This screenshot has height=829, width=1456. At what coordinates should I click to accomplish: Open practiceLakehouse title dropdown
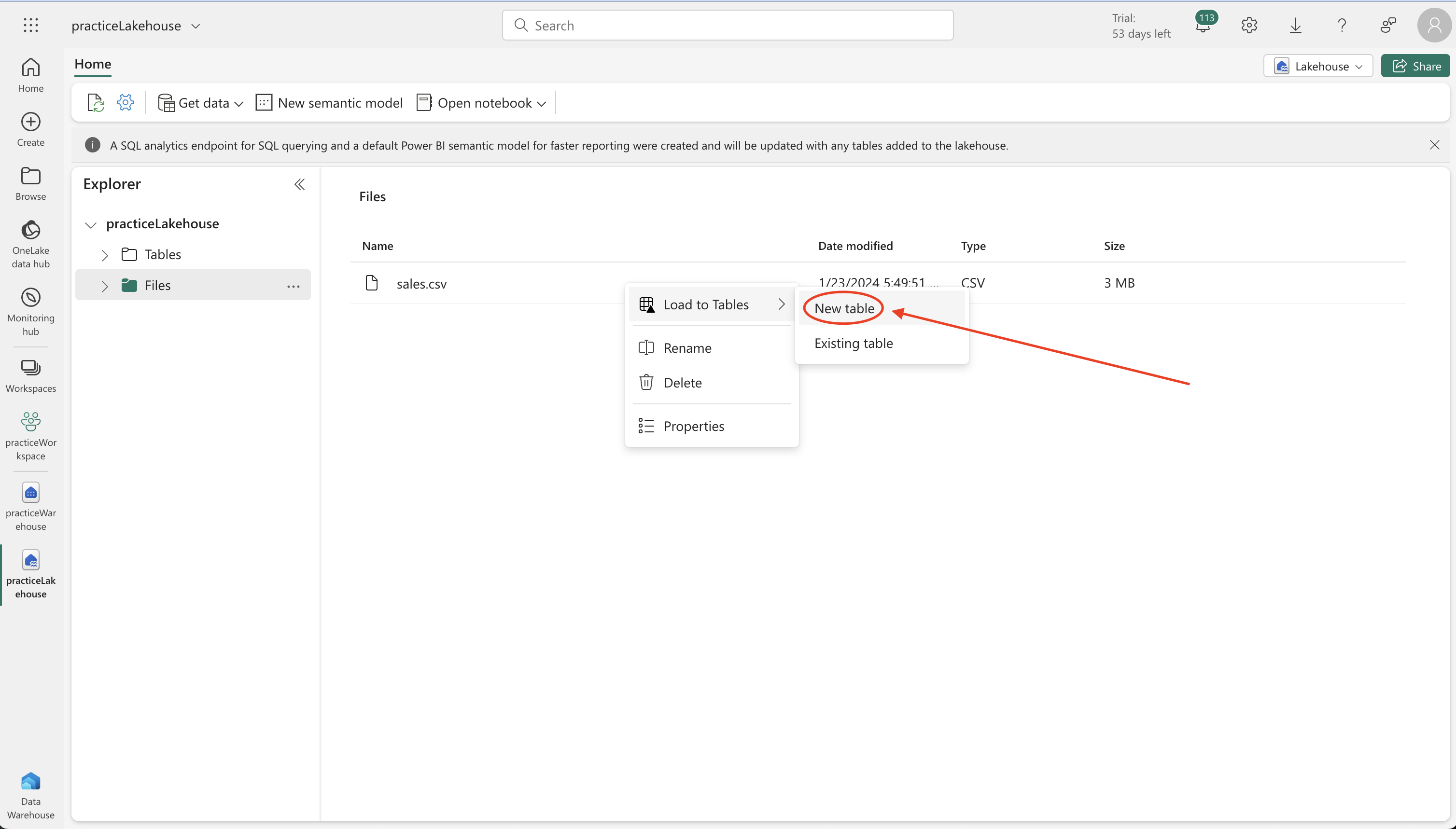pyautogui.click(x=196, y=26)
